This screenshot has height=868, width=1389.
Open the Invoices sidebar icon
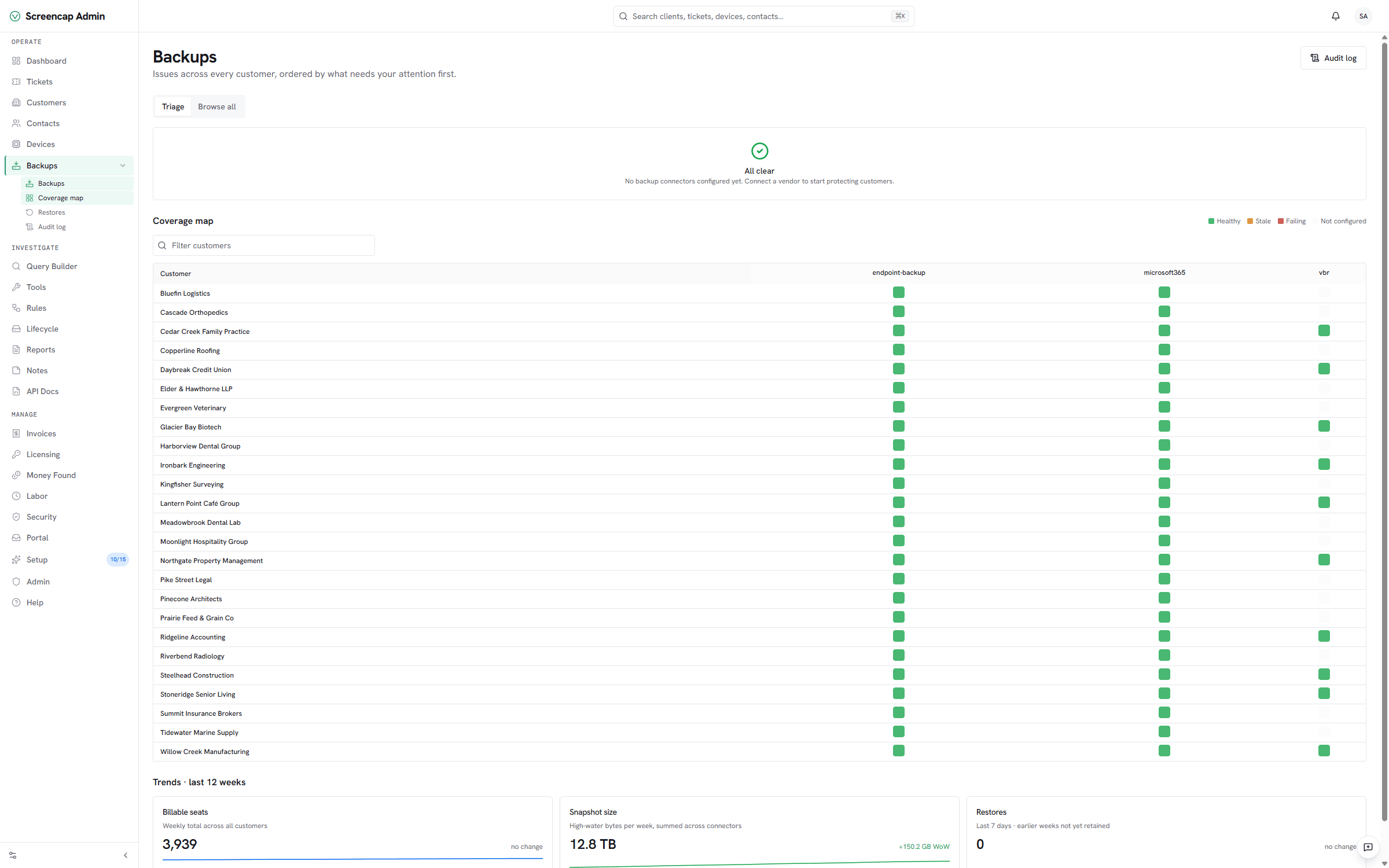pos(16,433)
